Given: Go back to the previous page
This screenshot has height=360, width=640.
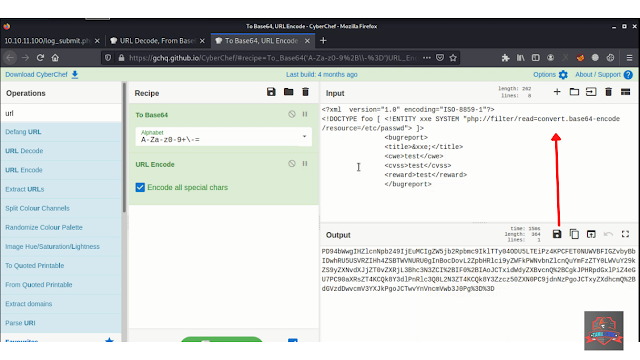Looking at the screenshot, I should pos(10,58).
